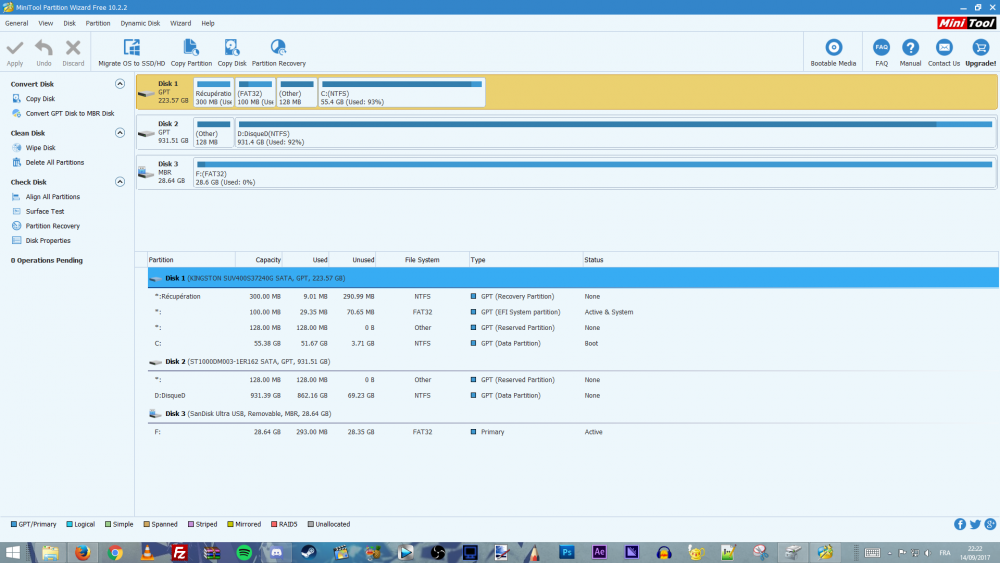Open Disk Properties in the sidebar
This screenshot has width=1000, height=563.
(x=48, y=241)
